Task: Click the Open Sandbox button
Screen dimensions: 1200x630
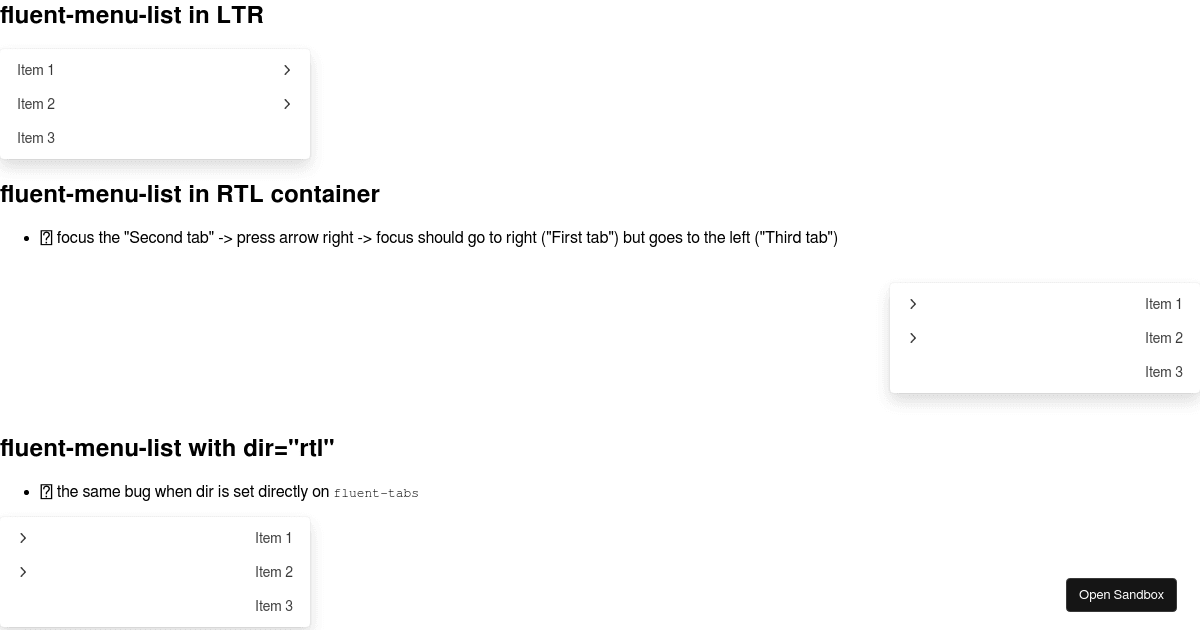Action: [x=1121, y=594]
